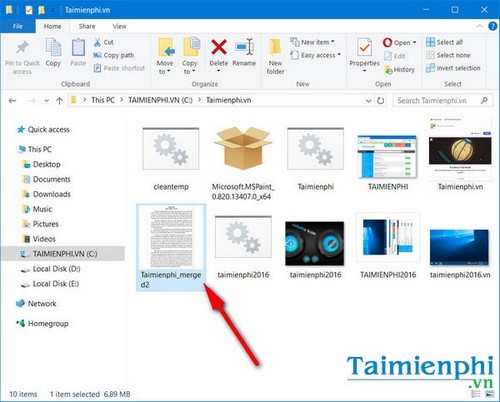
Task: Select the Taimienphi gears file
Action: [x=316, y=159]
